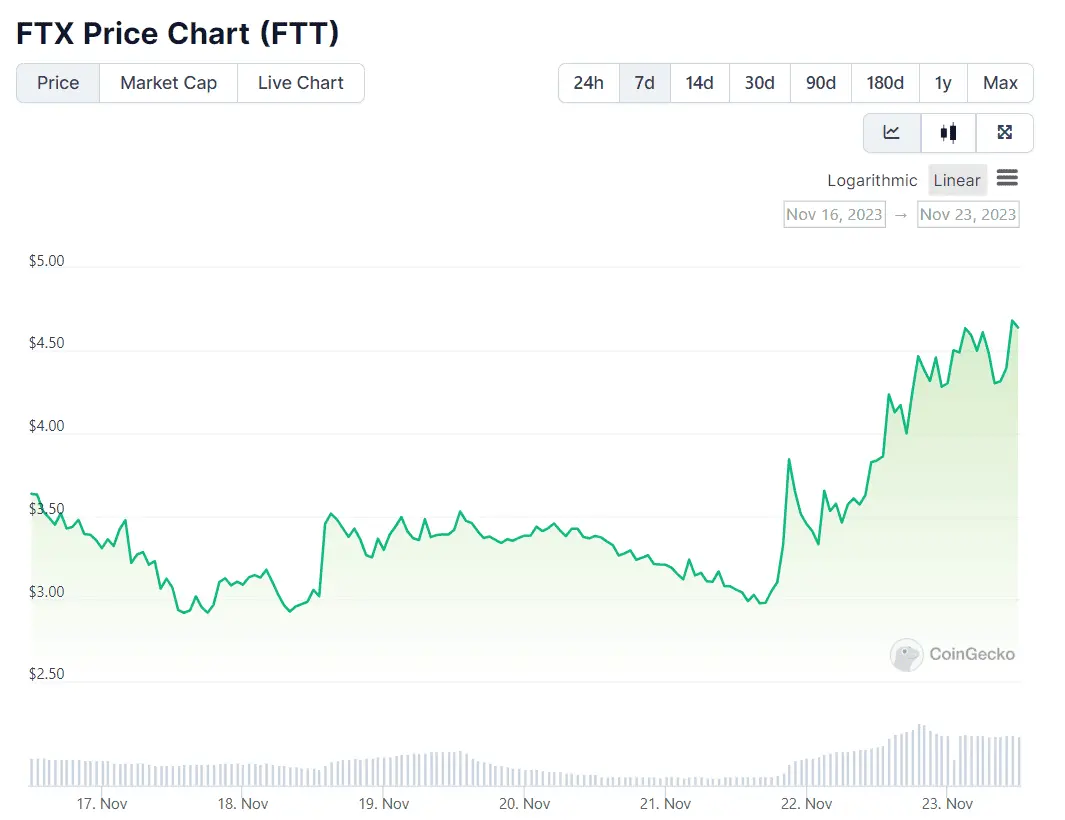1065x820 pixels.
Task: Switch to the Market Cap tab
Action: coord(167,83)
